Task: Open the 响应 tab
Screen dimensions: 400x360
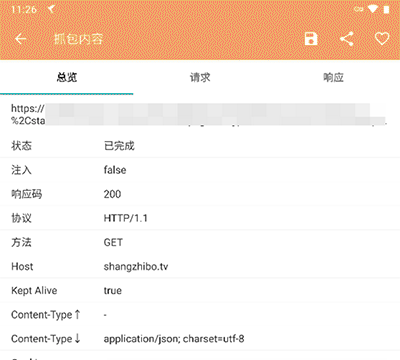Action: coord(333,77)
